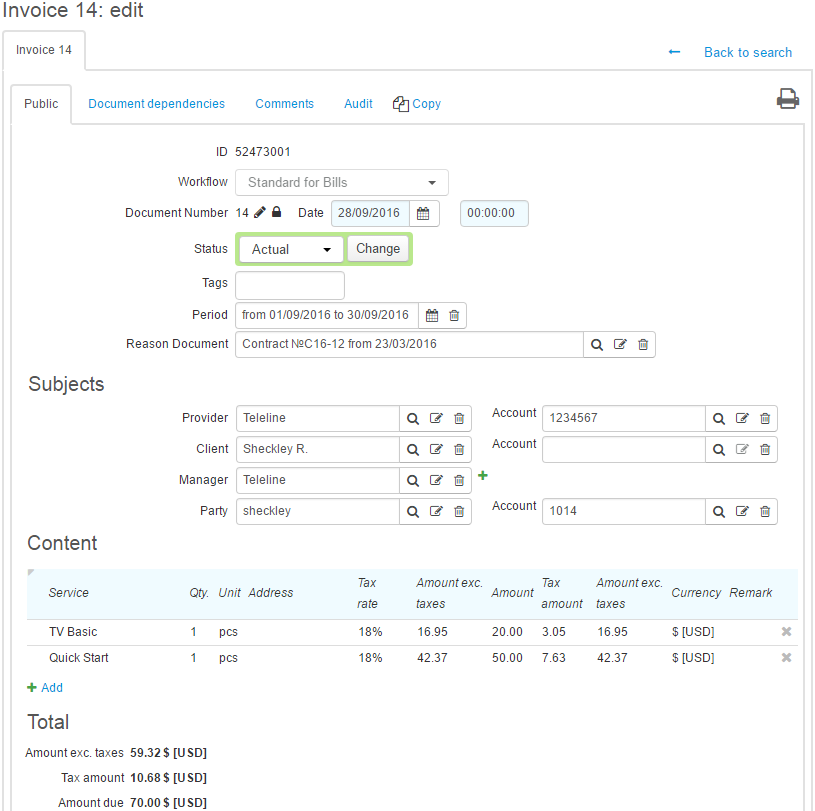This screenshot has width=815, height=811.
Task: Edit account 1234567
Action: point(742,418)
